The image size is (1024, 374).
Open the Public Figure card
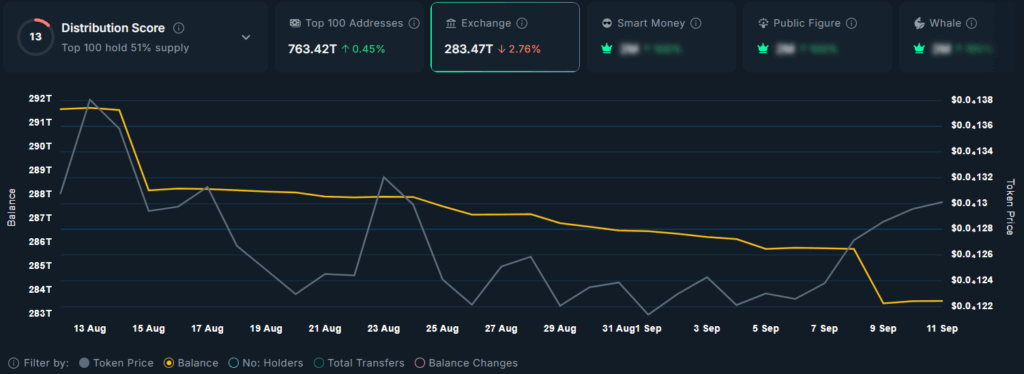point(817,37)
